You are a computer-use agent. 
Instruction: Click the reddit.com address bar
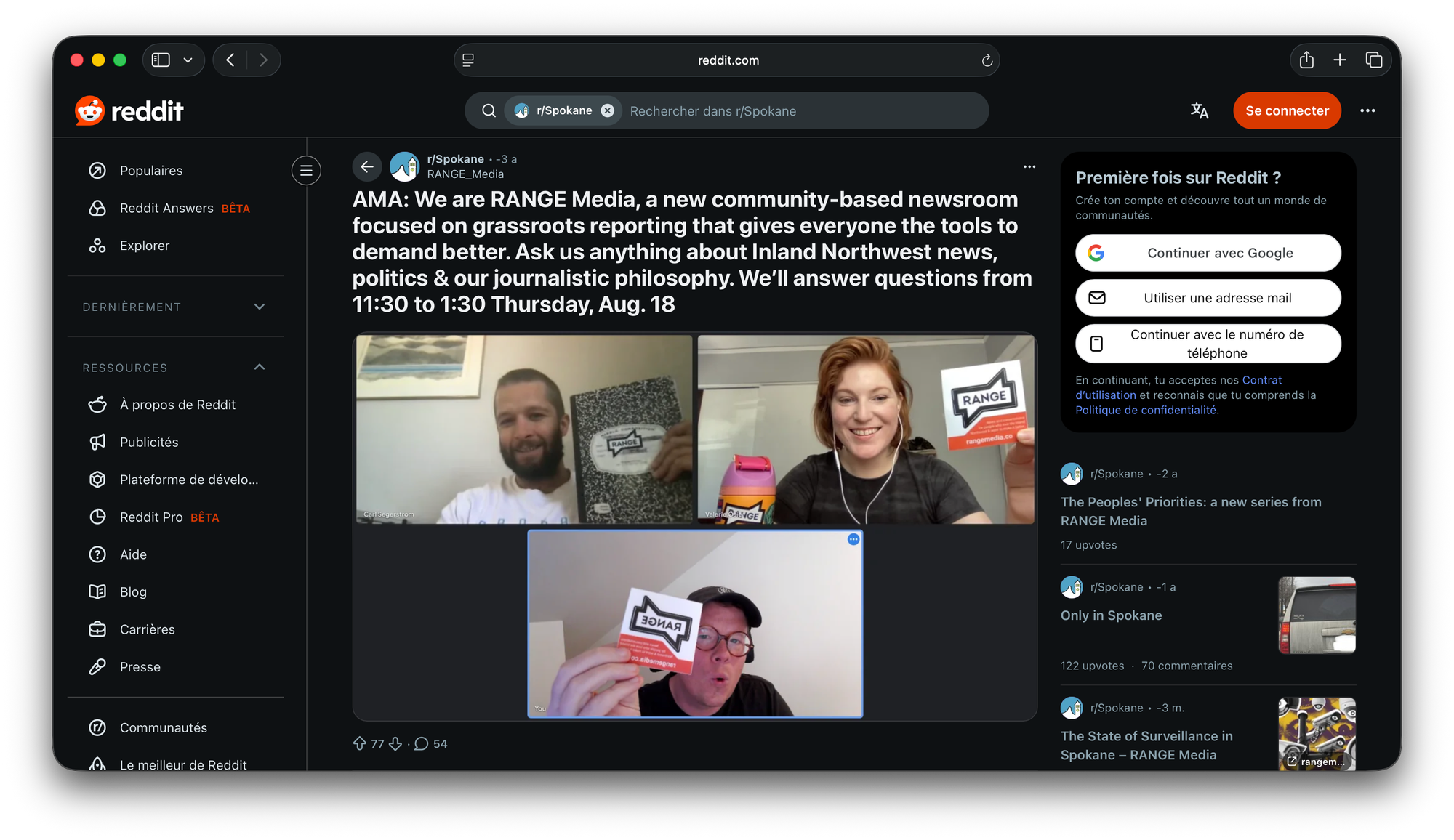tap(727, 60)
